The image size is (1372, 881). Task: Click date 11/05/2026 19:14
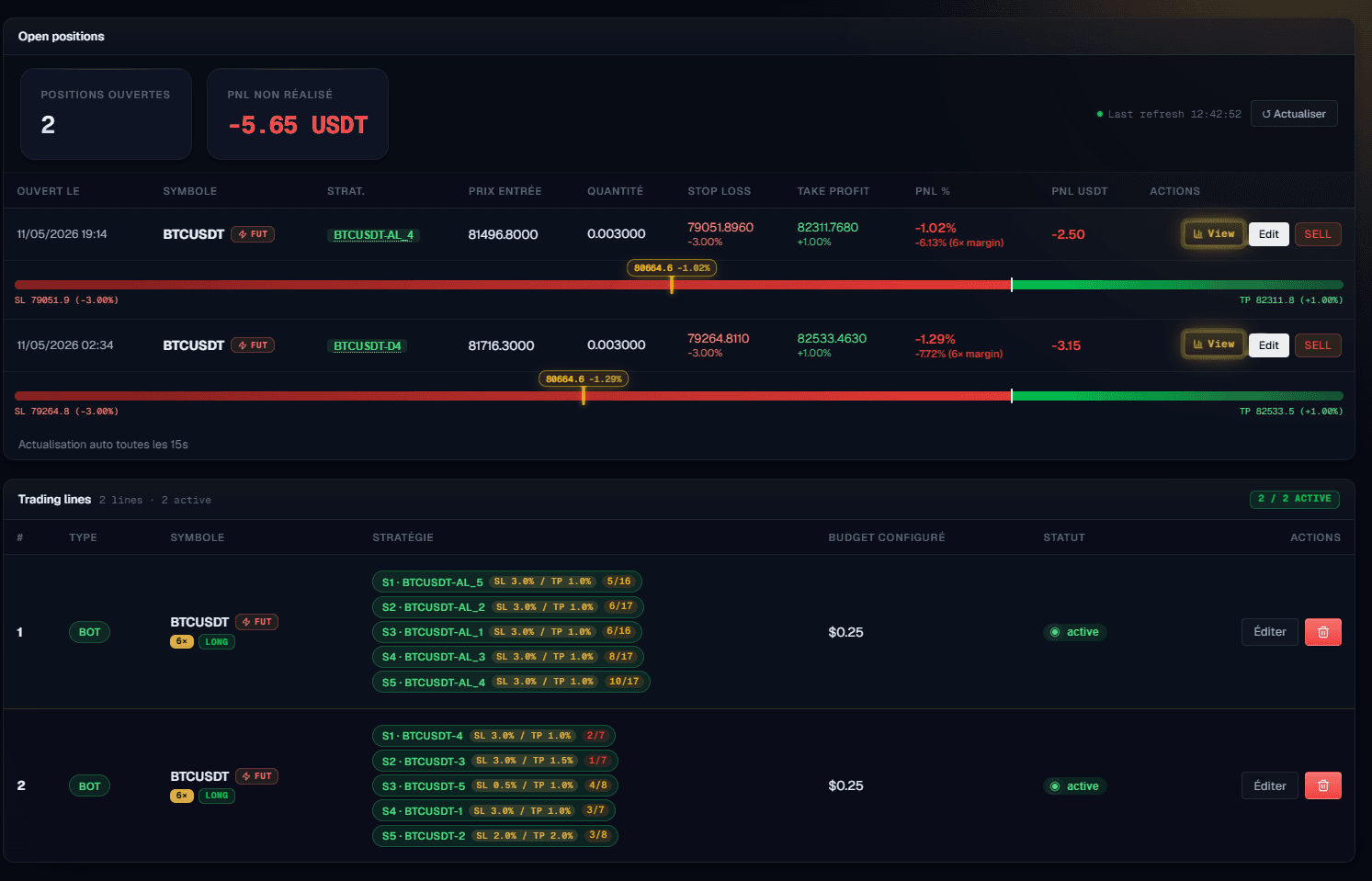[62, 234]
